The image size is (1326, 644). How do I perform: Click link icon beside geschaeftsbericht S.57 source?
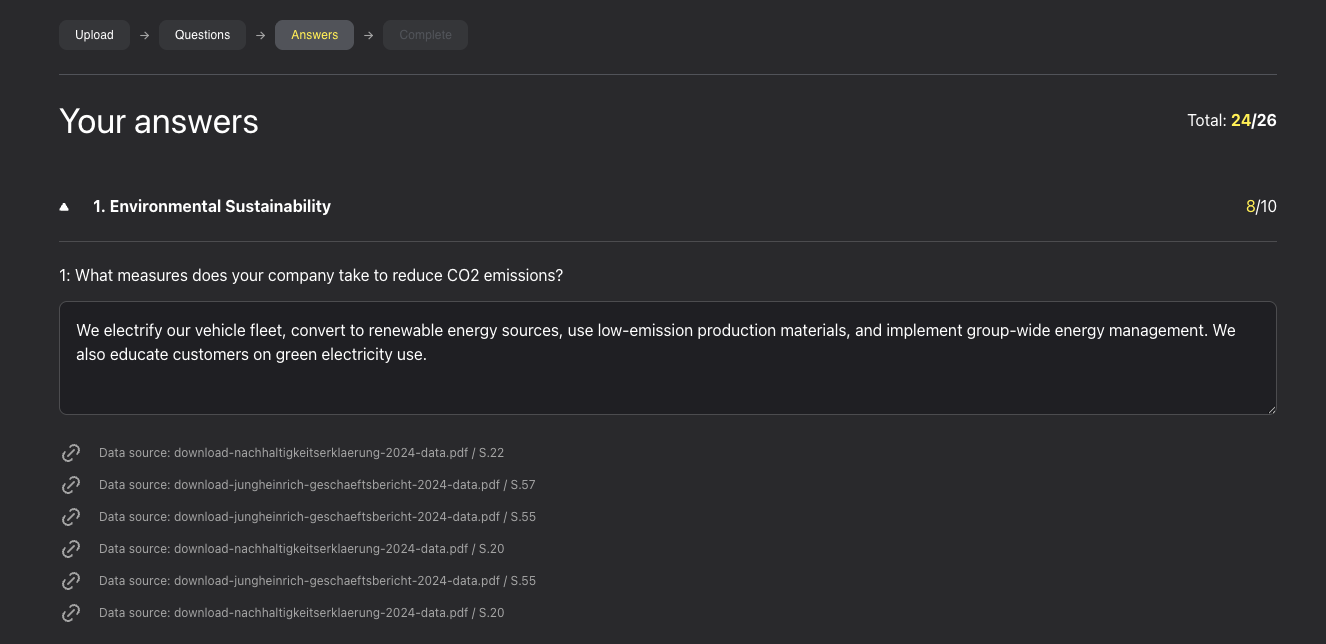coord(71,485)
